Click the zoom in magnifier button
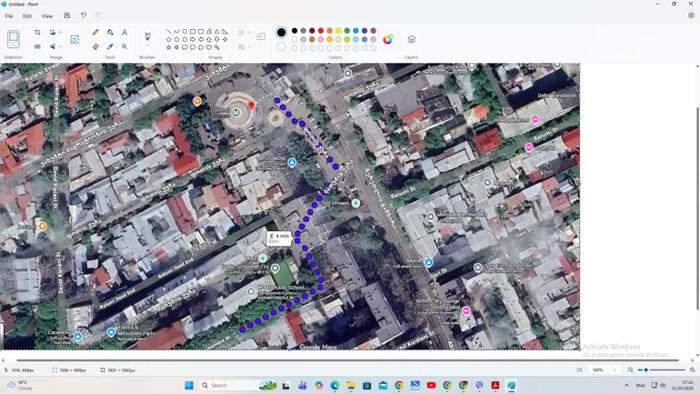 pyautogui.click(x=692, y=370)
